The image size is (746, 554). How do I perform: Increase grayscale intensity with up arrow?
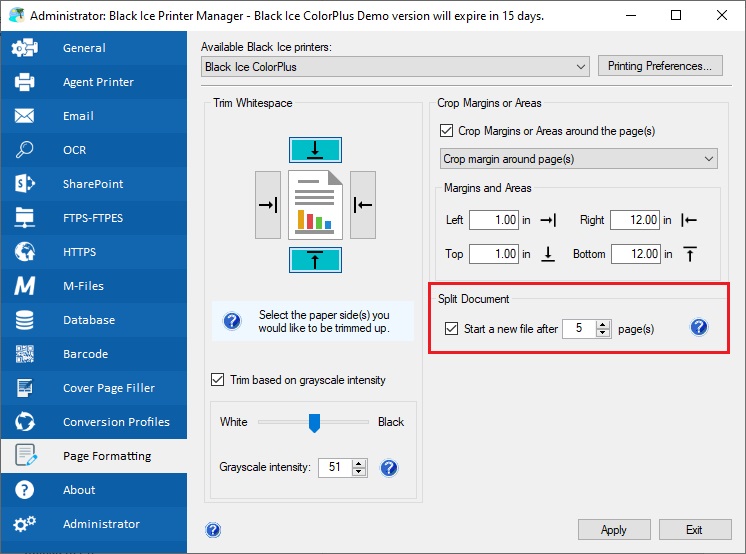tap(359, 463)
